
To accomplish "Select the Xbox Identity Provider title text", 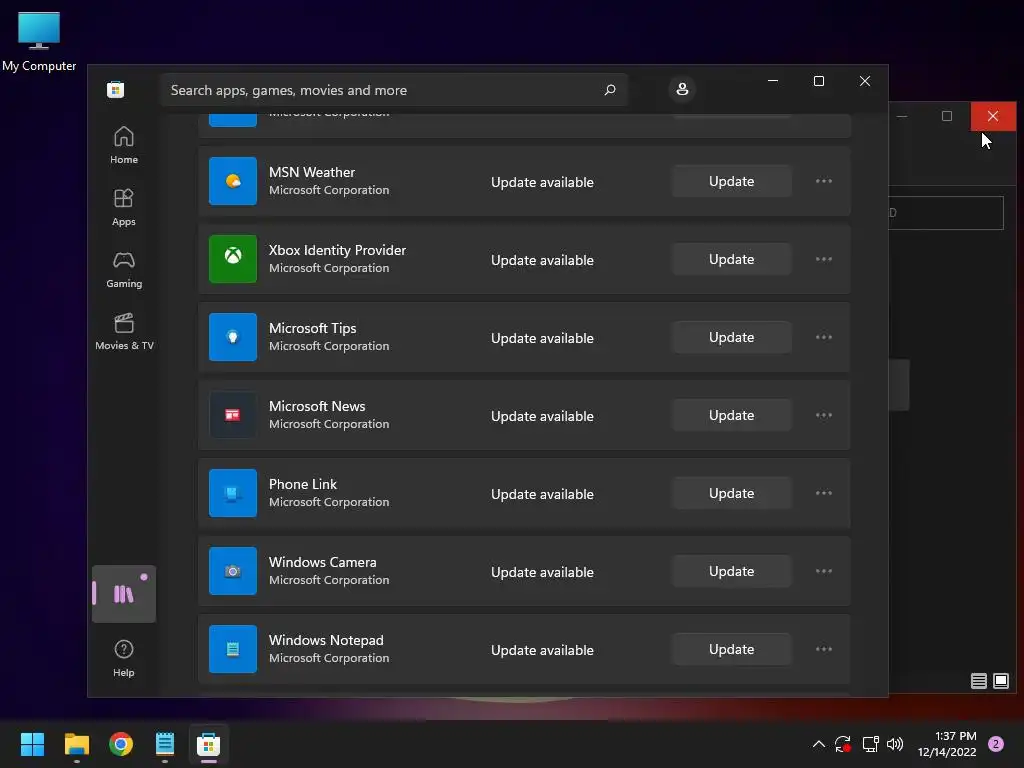I will click(x=337, y=250).
